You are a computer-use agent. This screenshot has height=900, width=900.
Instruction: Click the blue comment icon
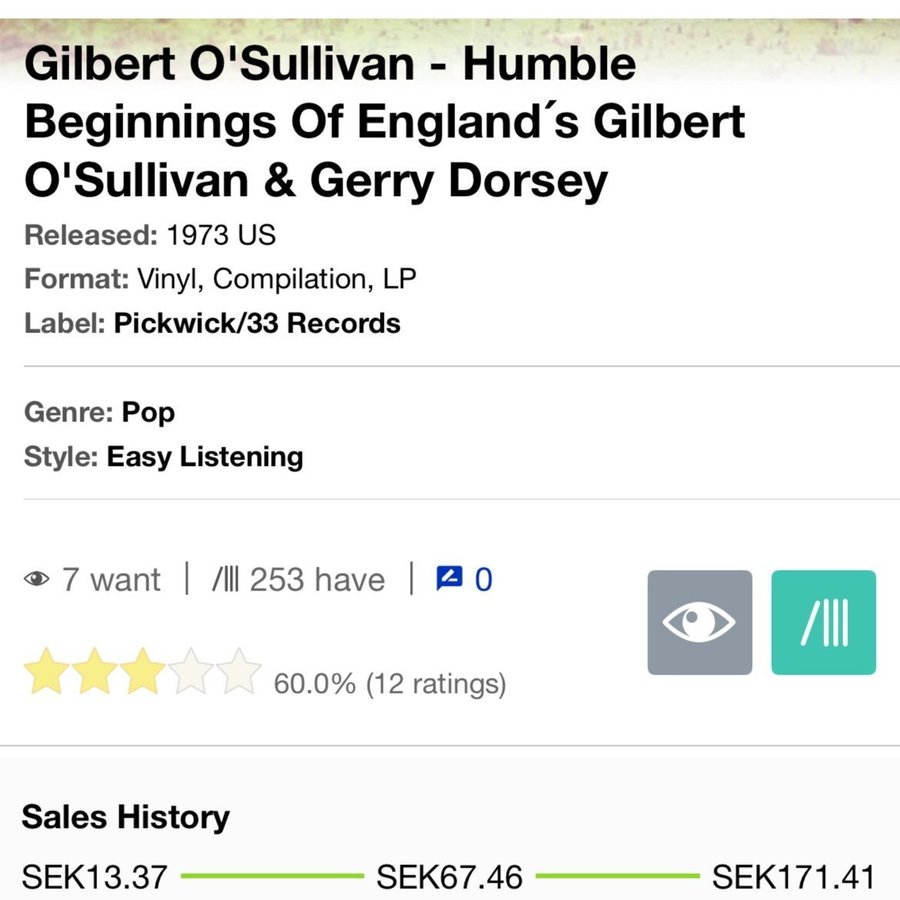pyautogui.click(x=449, y=578)
